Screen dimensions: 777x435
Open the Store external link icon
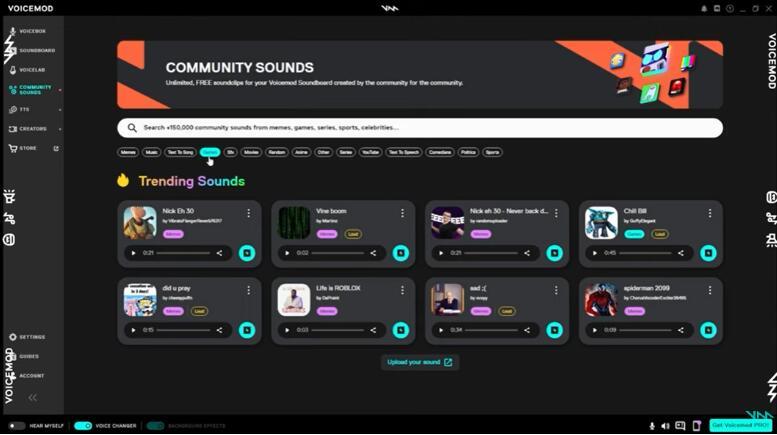click(x=56, y=148)
